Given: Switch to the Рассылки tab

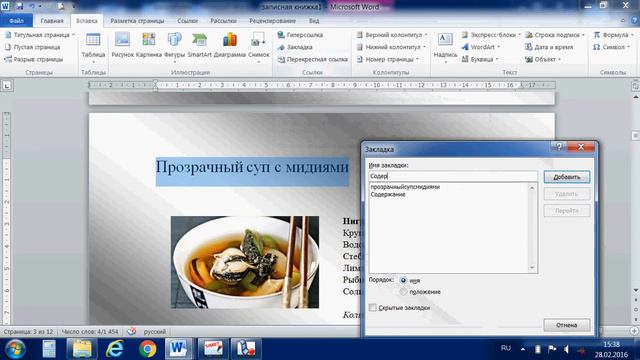Looking at the screenshot, I should pyautogui.click(x=223, y=20).
